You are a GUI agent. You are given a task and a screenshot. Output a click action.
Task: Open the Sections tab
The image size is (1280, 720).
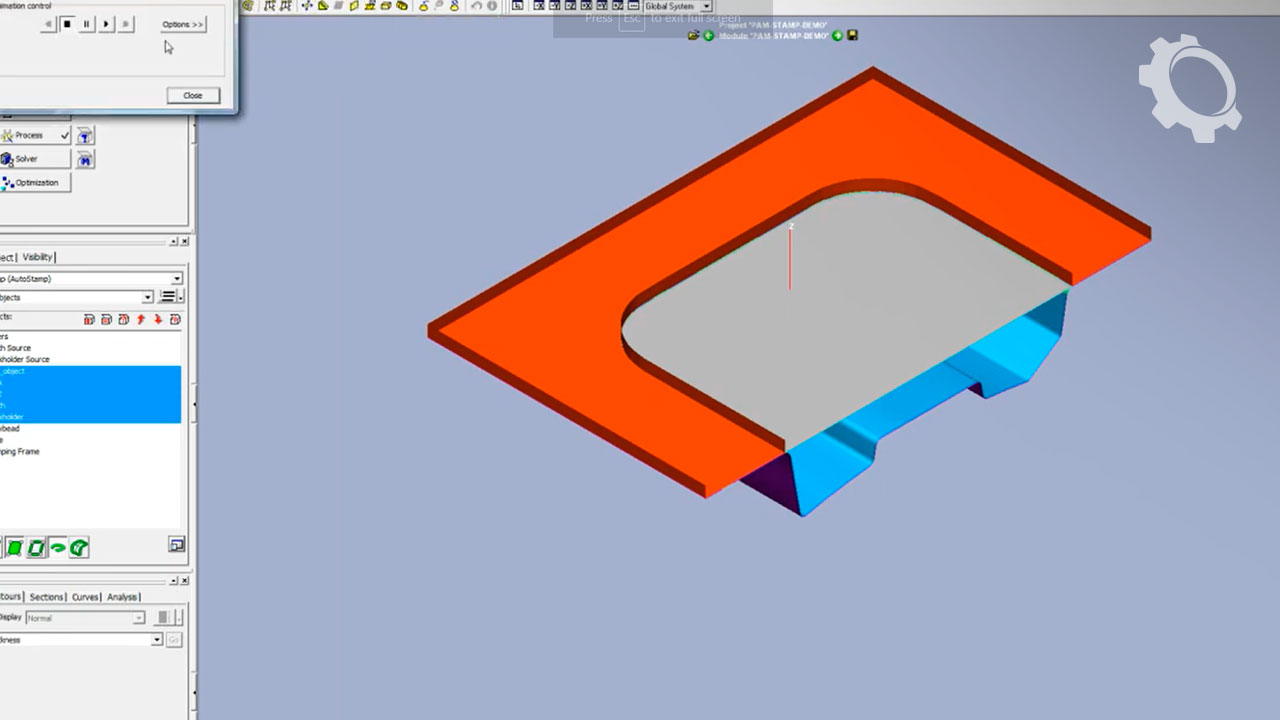46,597
